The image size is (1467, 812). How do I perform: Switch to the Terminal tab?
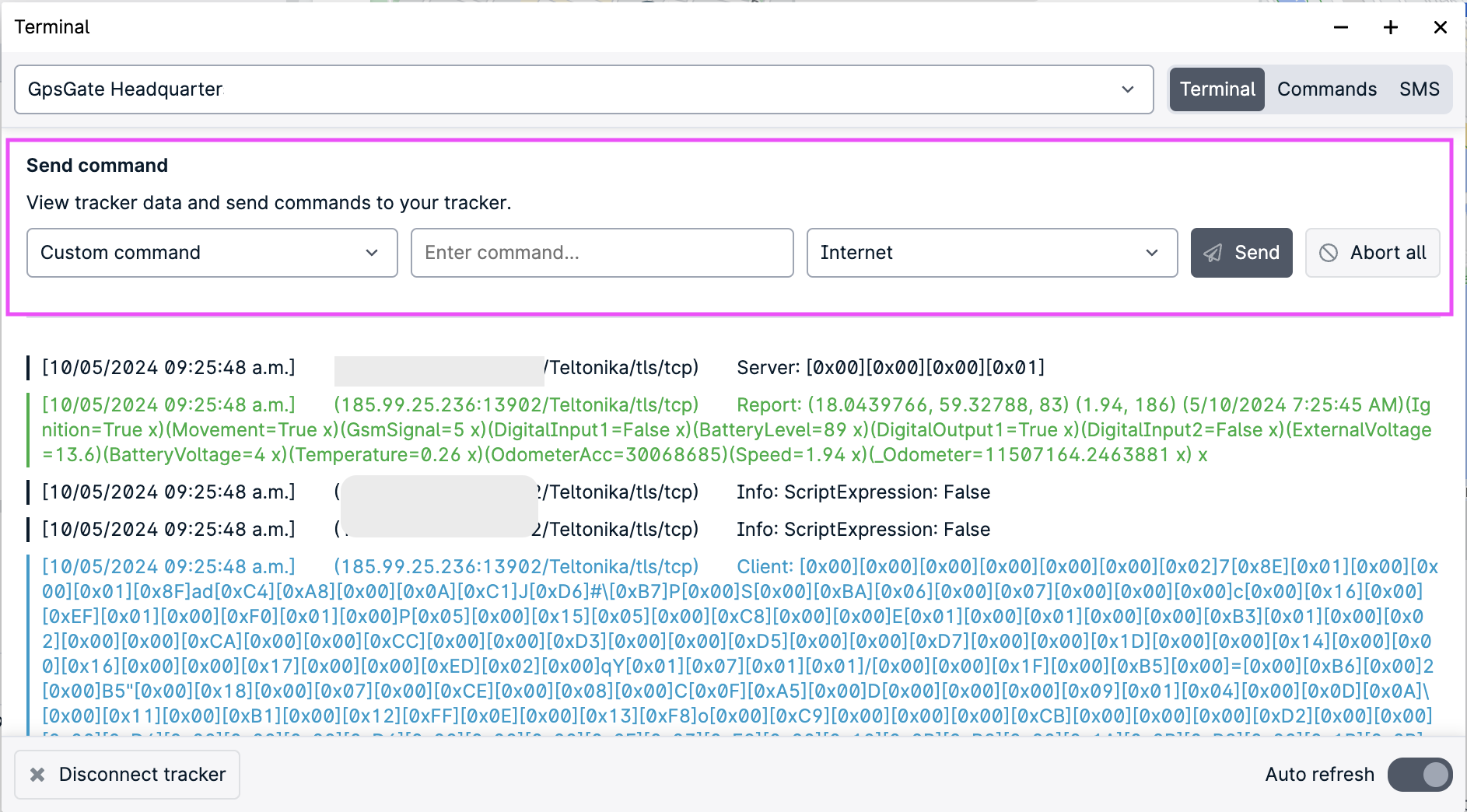pos(1217,89)
